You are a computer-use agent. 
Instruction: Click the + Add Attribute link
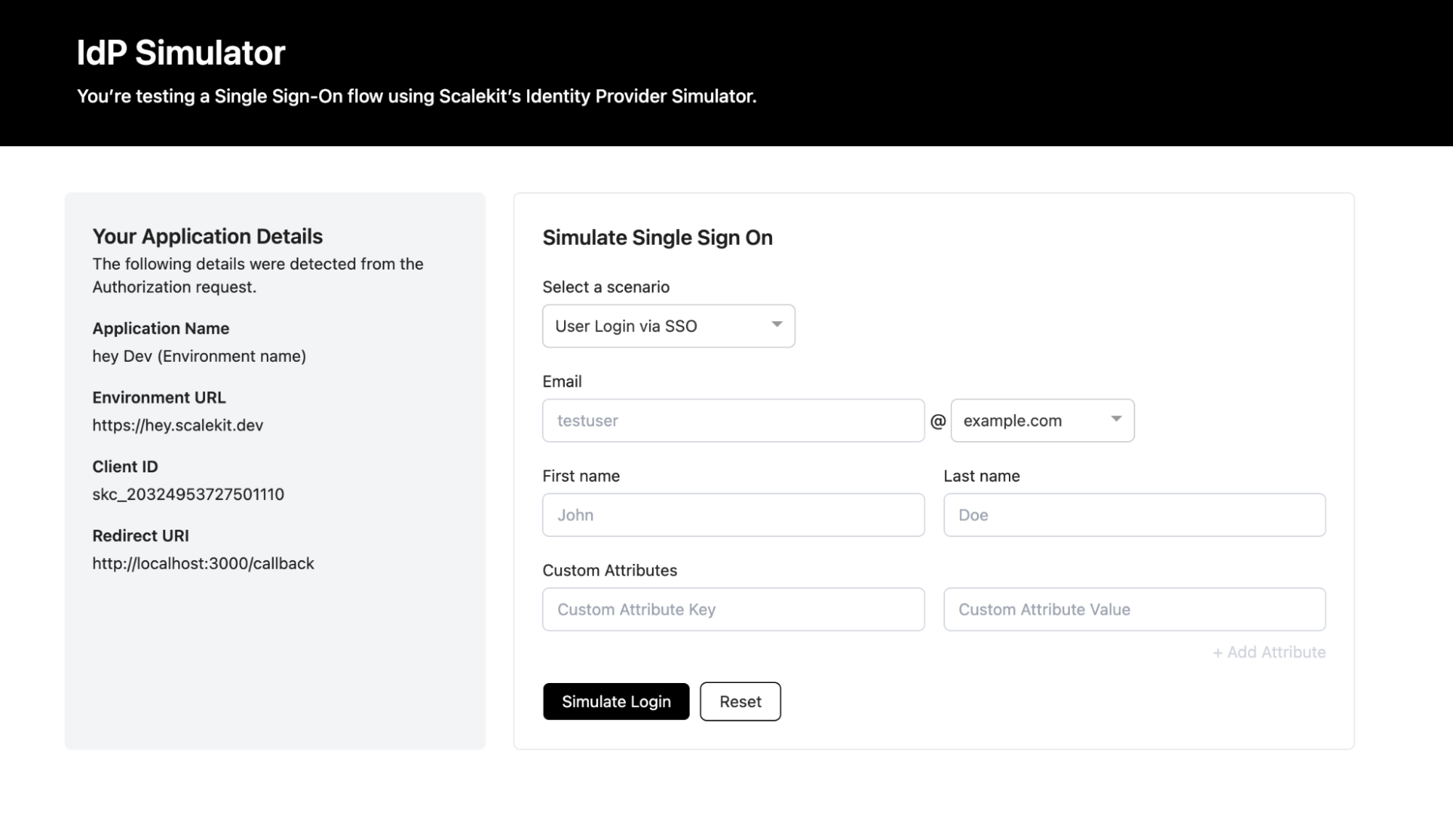click(1268, 652)
